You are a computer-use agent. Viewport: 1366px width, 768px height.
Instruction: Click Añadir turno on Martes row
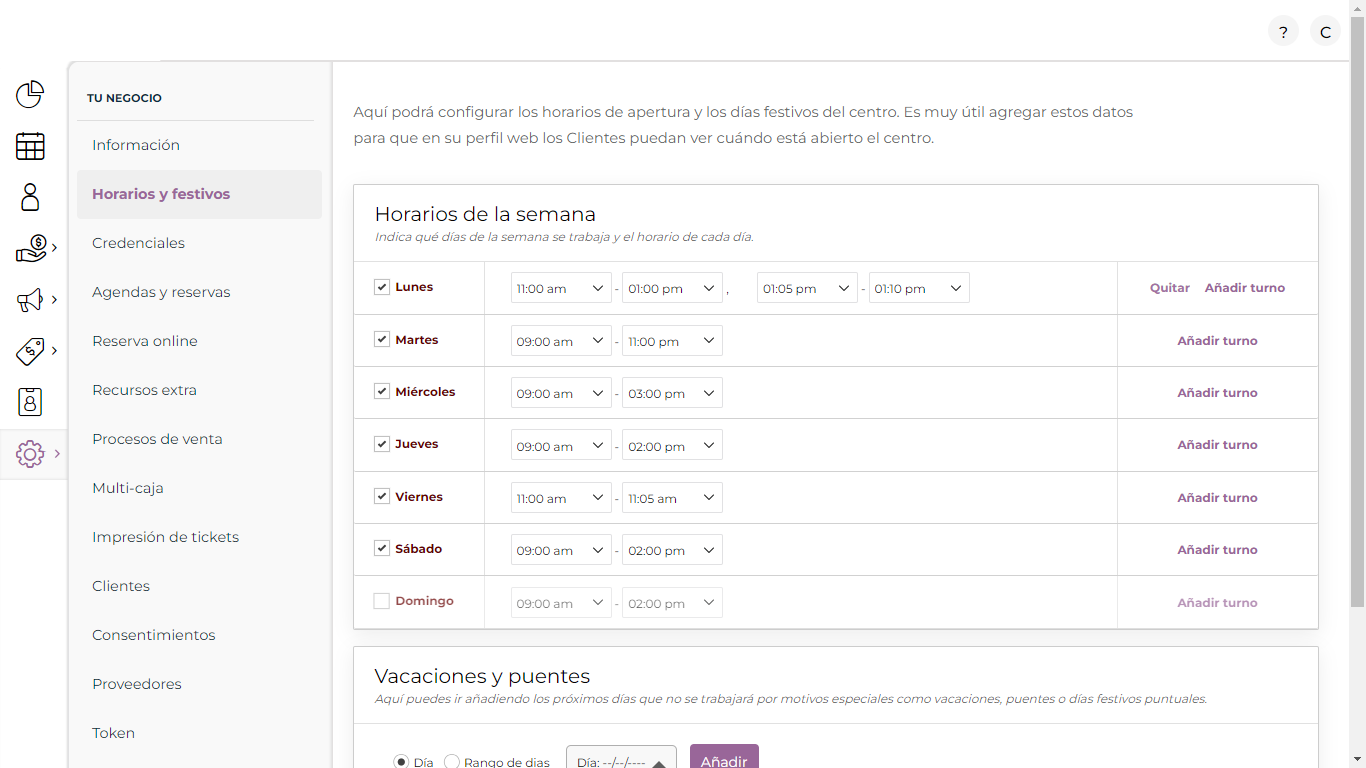tap(1217, 341)
